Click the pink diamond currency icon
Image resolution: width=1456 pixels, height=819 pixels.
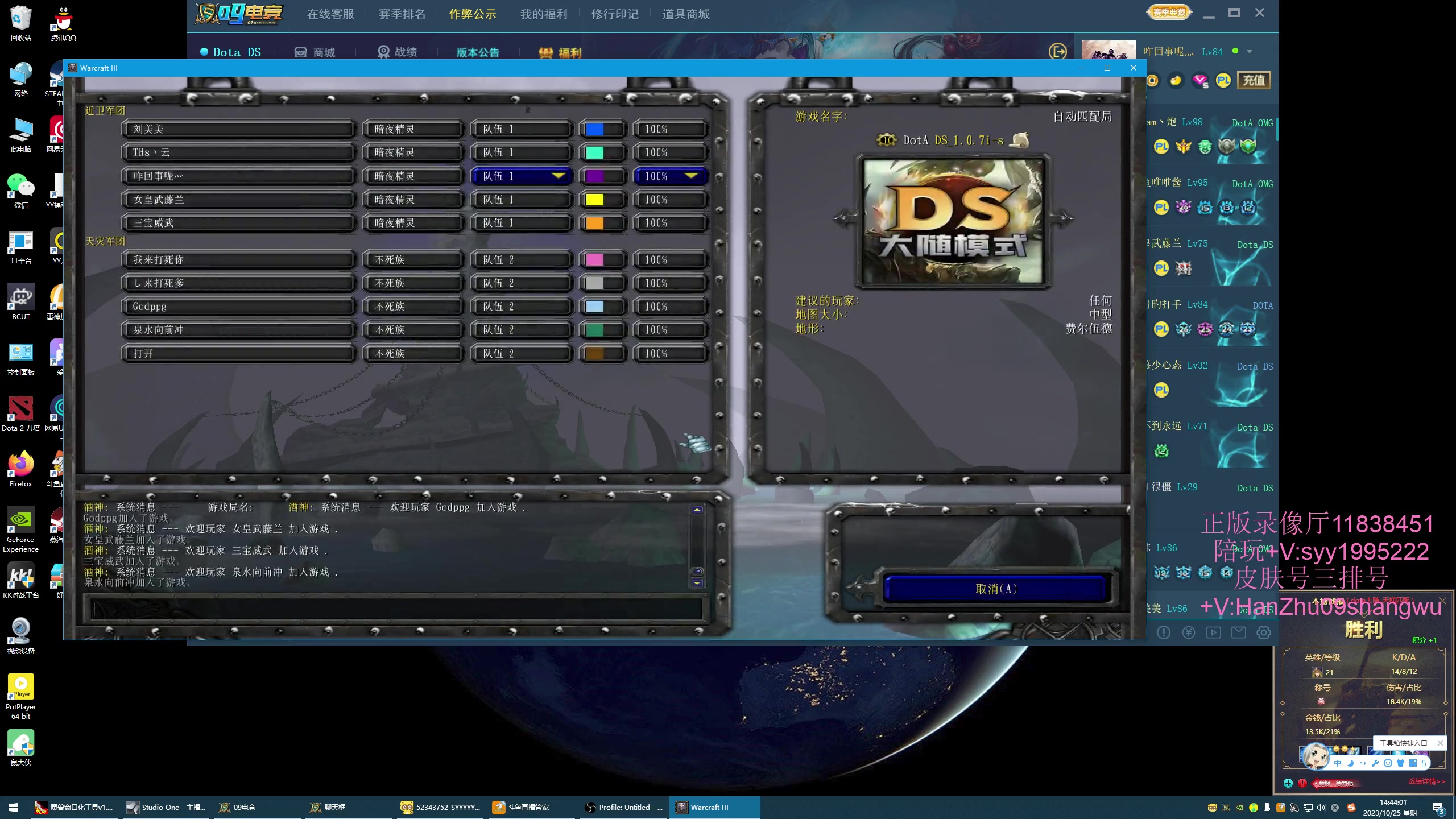coord(1199,81)
